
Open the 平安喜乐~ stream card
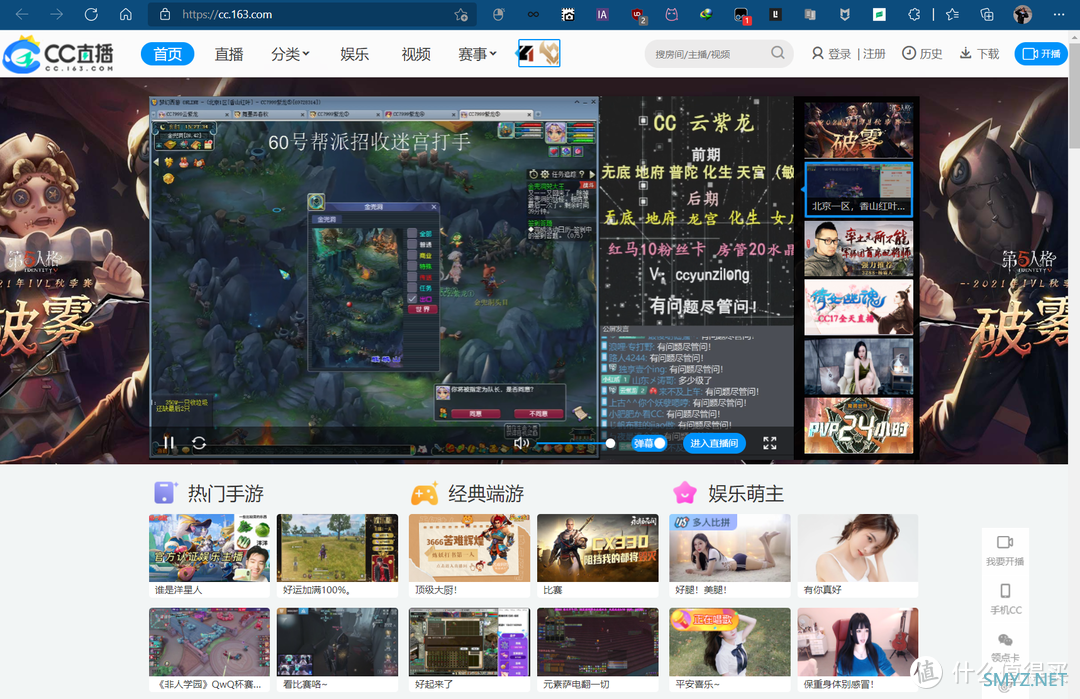[729, 650]
